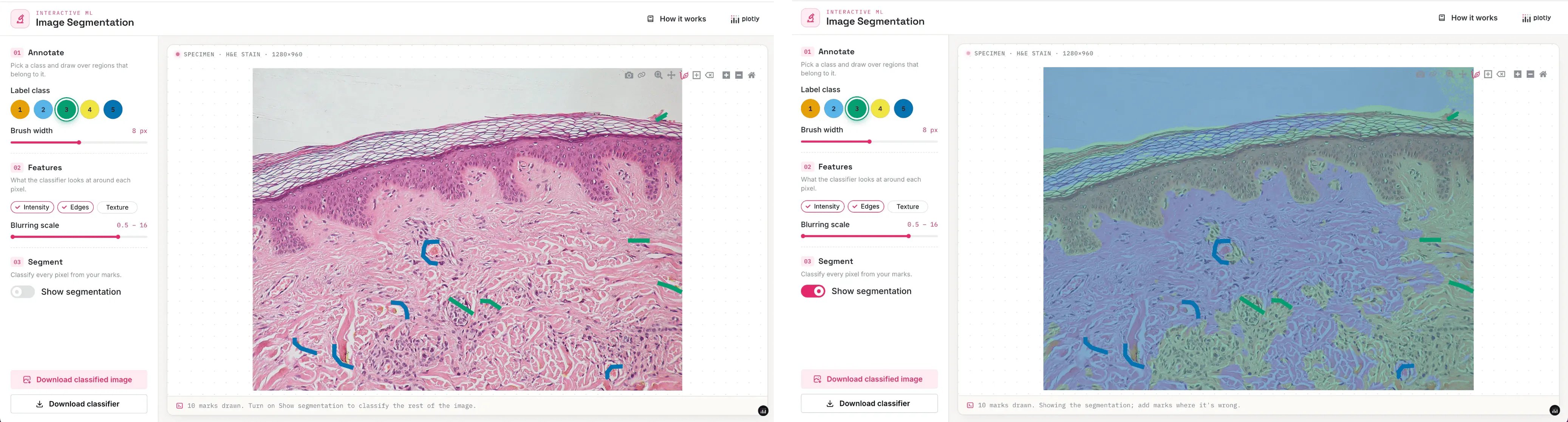Click erase active shape in segmentation-on view
This screenshot has width=1568, height=422.
tap(1501, 74)
